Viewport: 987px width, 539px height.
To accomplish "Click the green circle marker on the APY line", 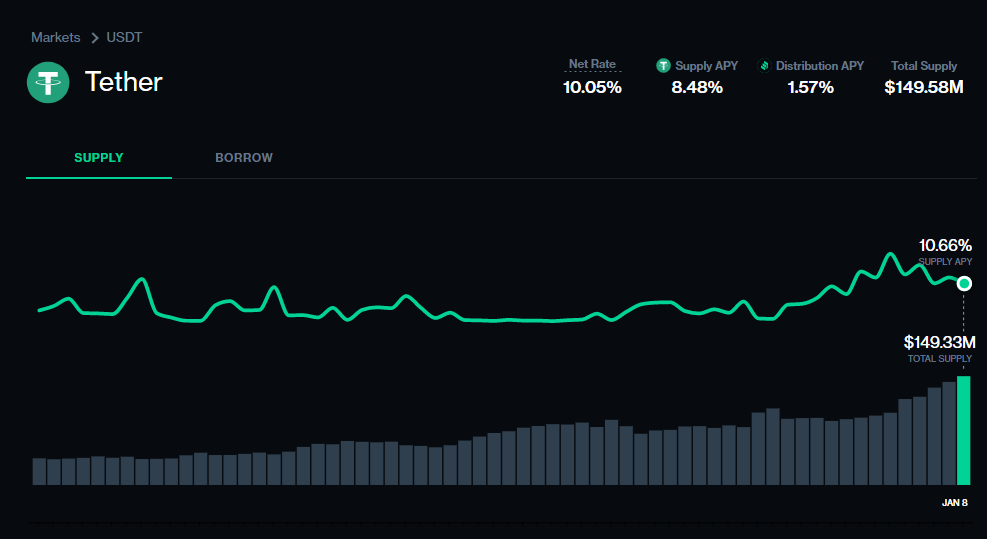I will (x=964, y=284).
